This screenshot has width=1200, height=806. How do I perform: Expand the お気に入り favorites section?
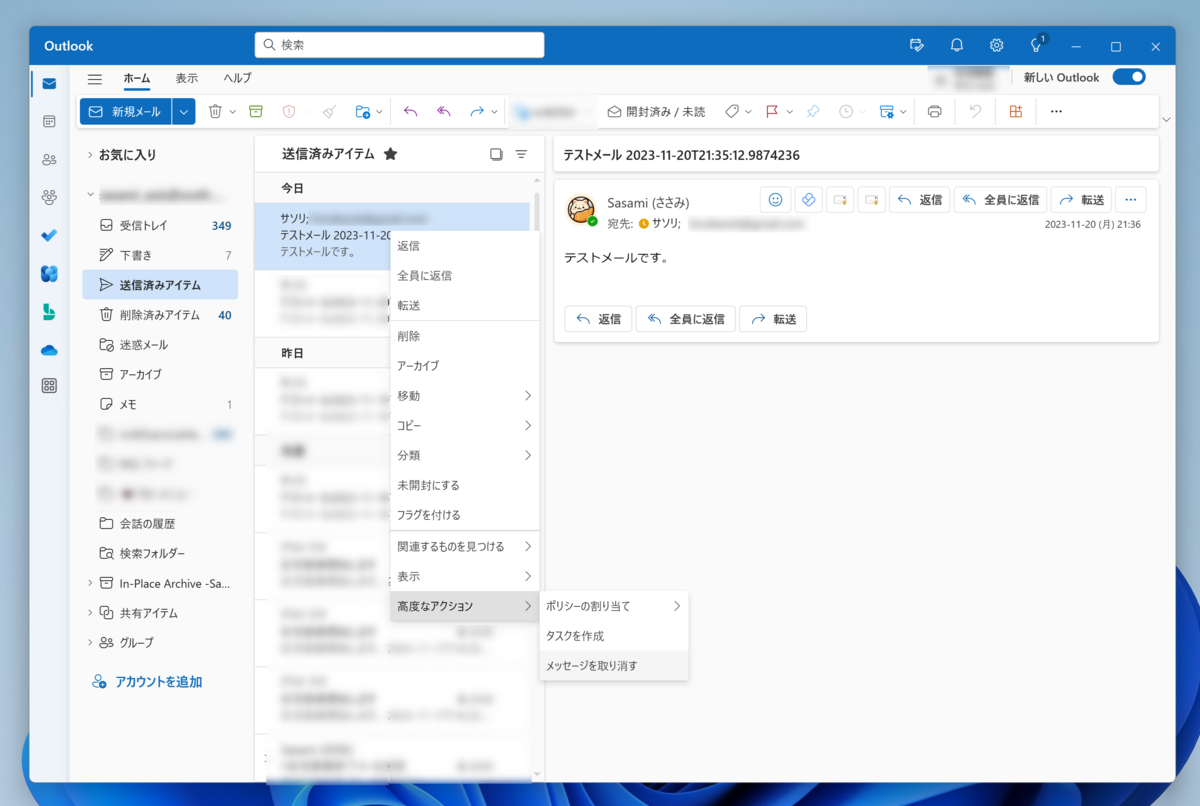pos(90,155)
